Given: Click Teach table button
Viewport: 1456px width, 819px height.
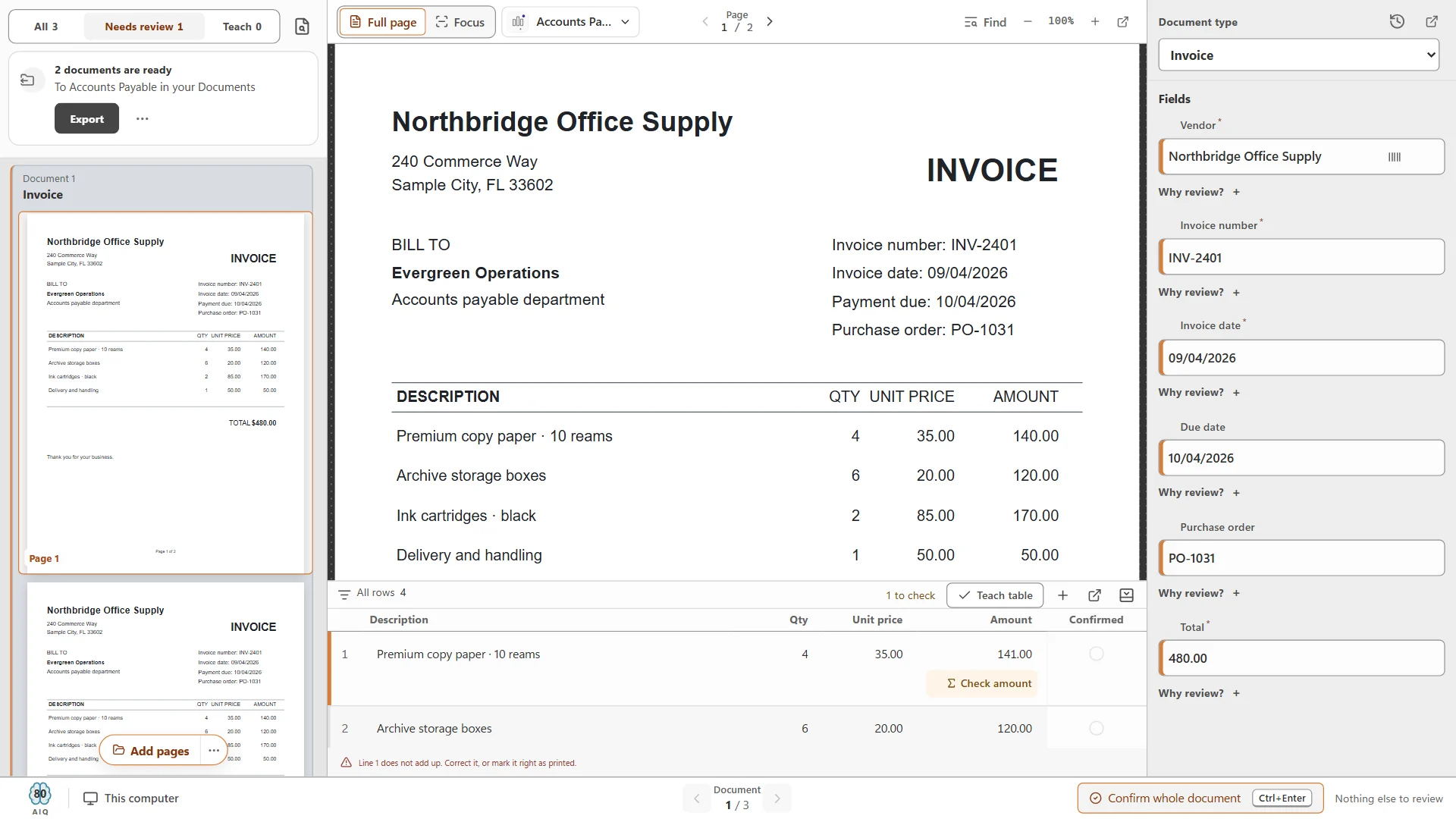Looking at the screenshot, I should [995, 595].
